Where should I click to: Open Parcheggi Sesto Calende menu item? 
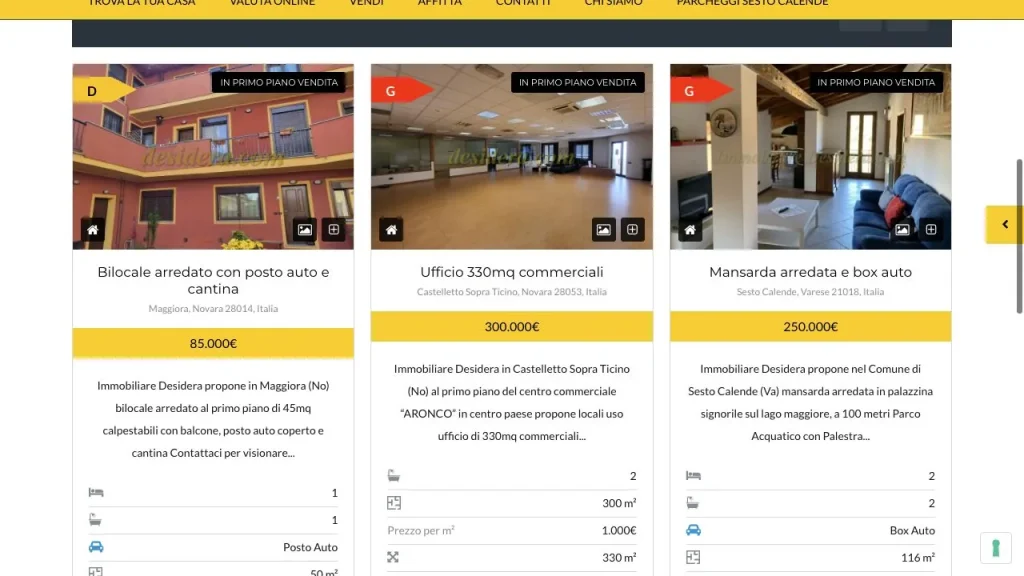pos(752,3)
